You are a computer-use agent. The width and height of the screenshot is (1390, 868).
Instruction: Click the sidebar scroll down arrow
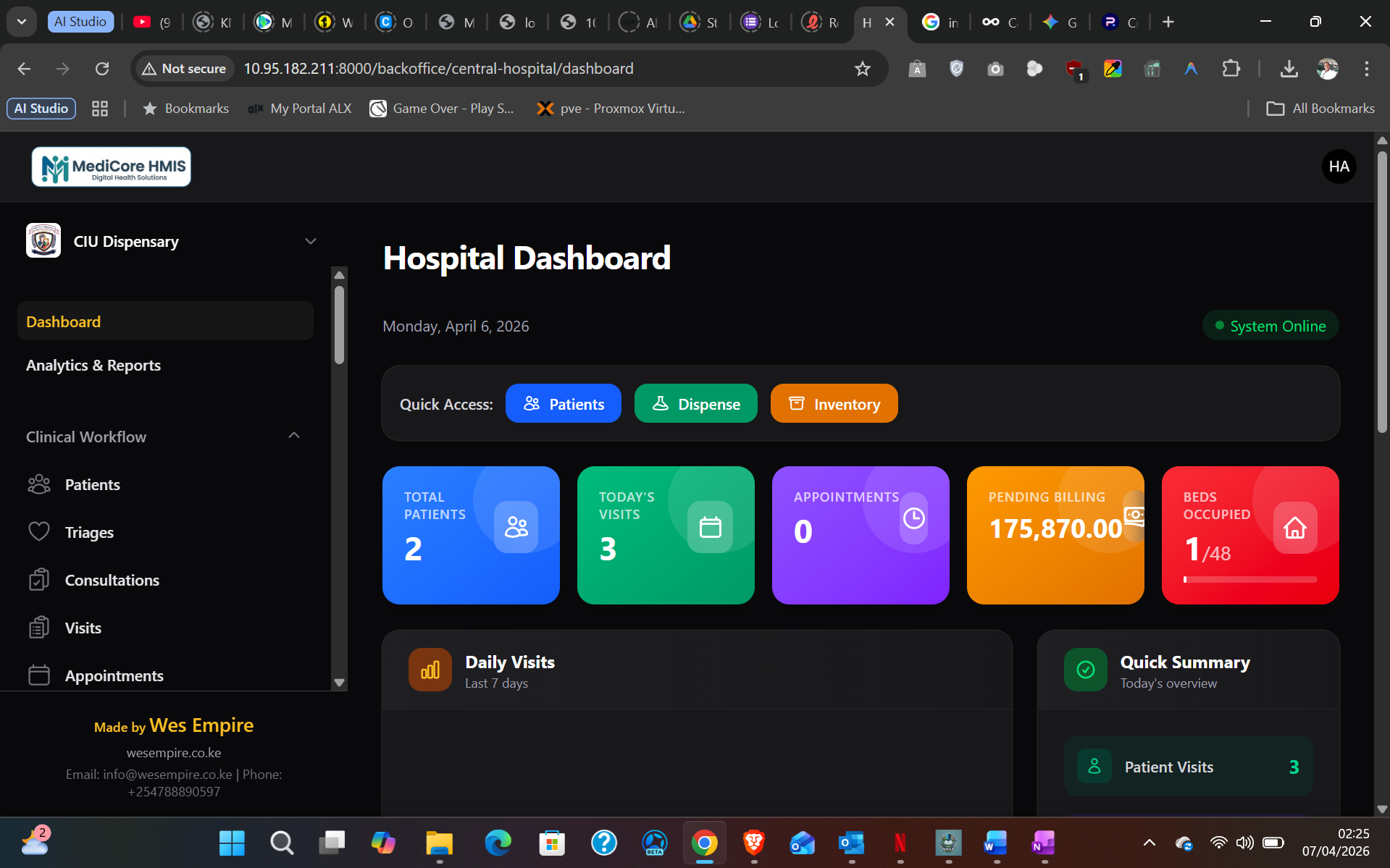point(339,683)
